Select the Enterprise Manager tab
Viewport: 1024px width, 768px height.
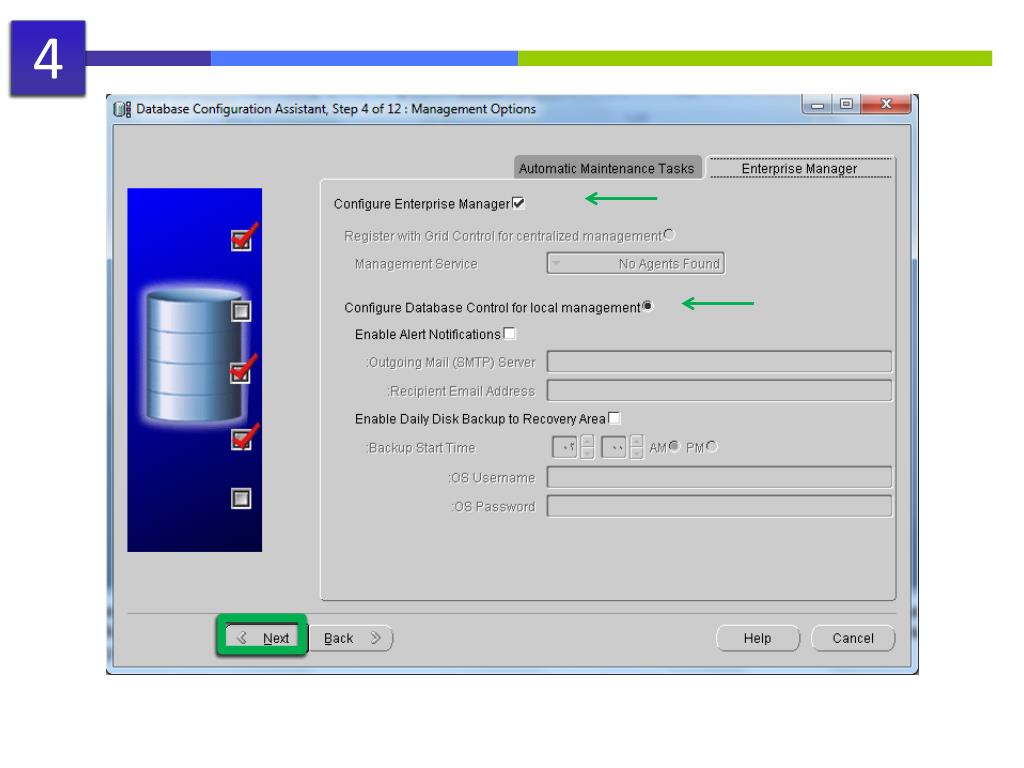[x=799, y=168]
